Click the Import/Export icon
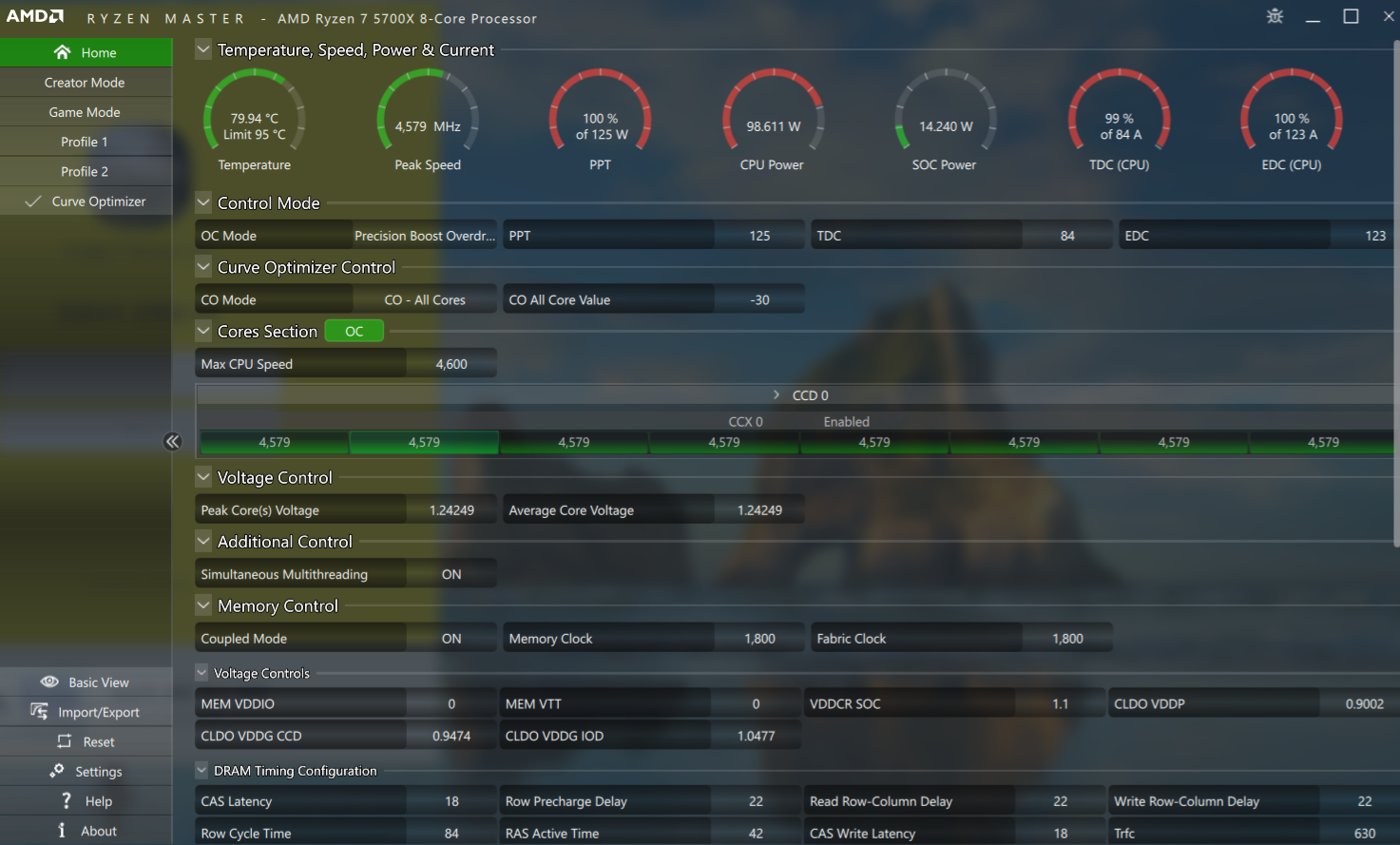The height and width of the screenshot is (845, 1400). pos(39,711)
